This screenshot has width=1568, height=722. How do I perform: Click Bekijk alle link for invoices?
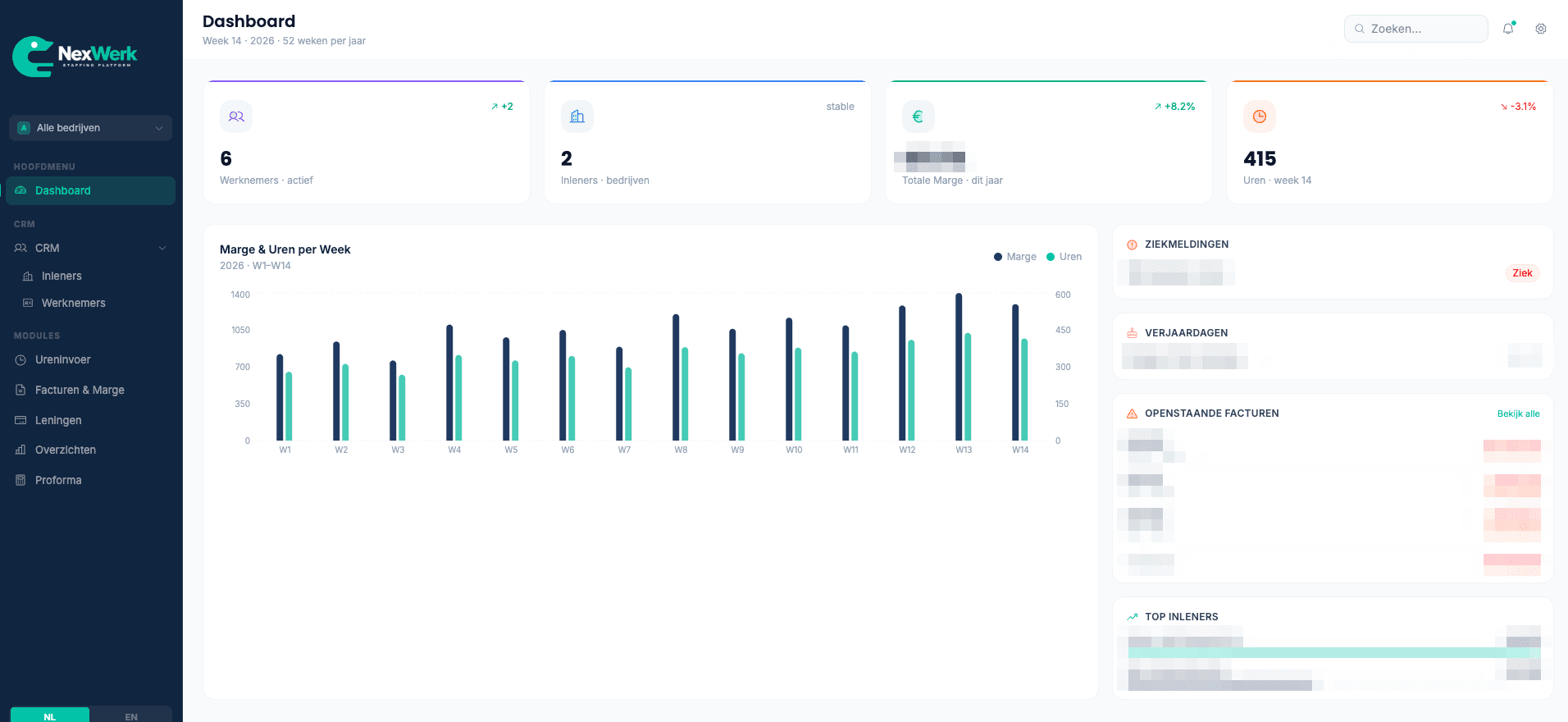(1518, 414)
